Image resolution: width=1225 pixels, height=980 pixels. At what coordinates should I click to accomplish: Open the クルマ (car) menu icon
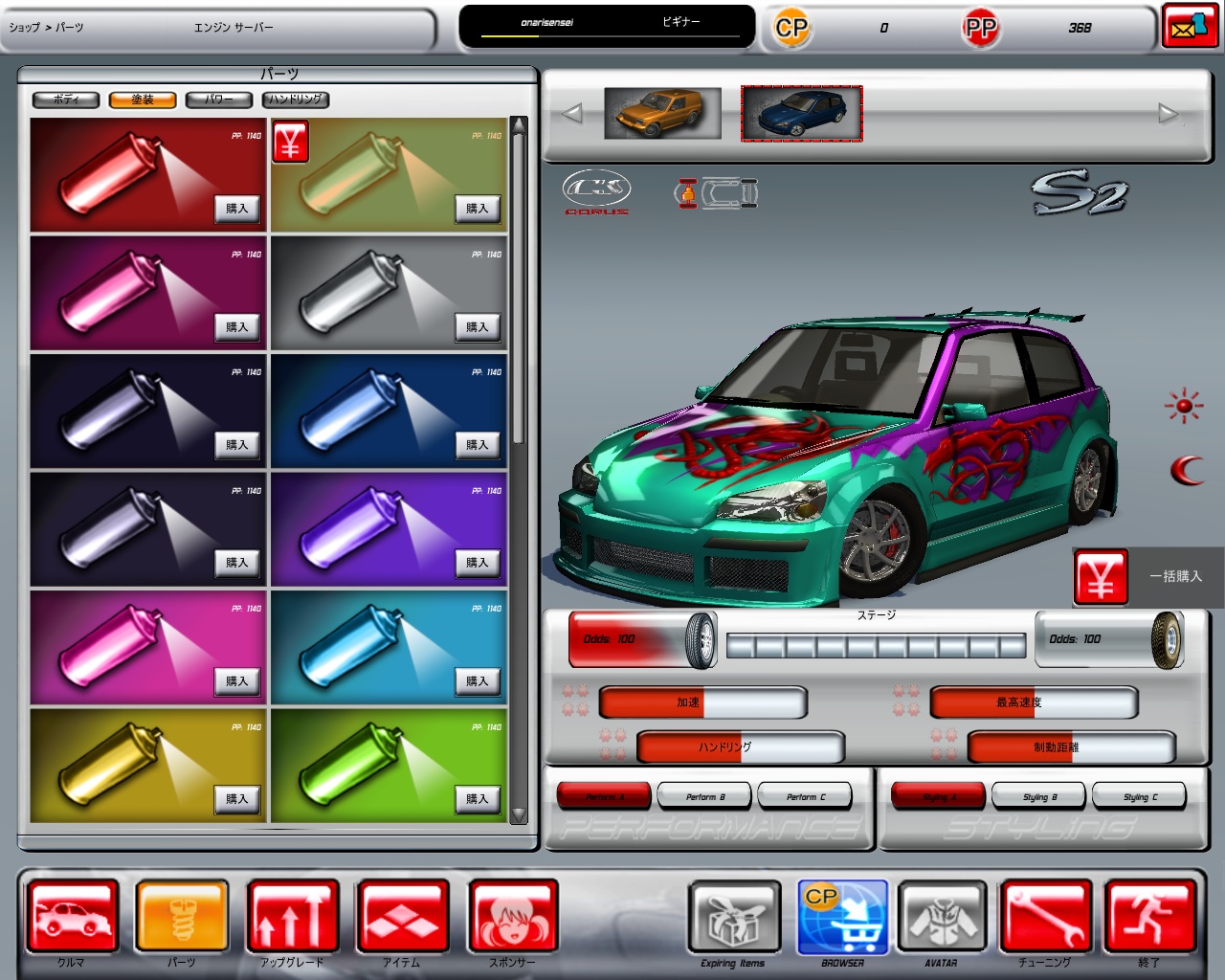(73, 917)
